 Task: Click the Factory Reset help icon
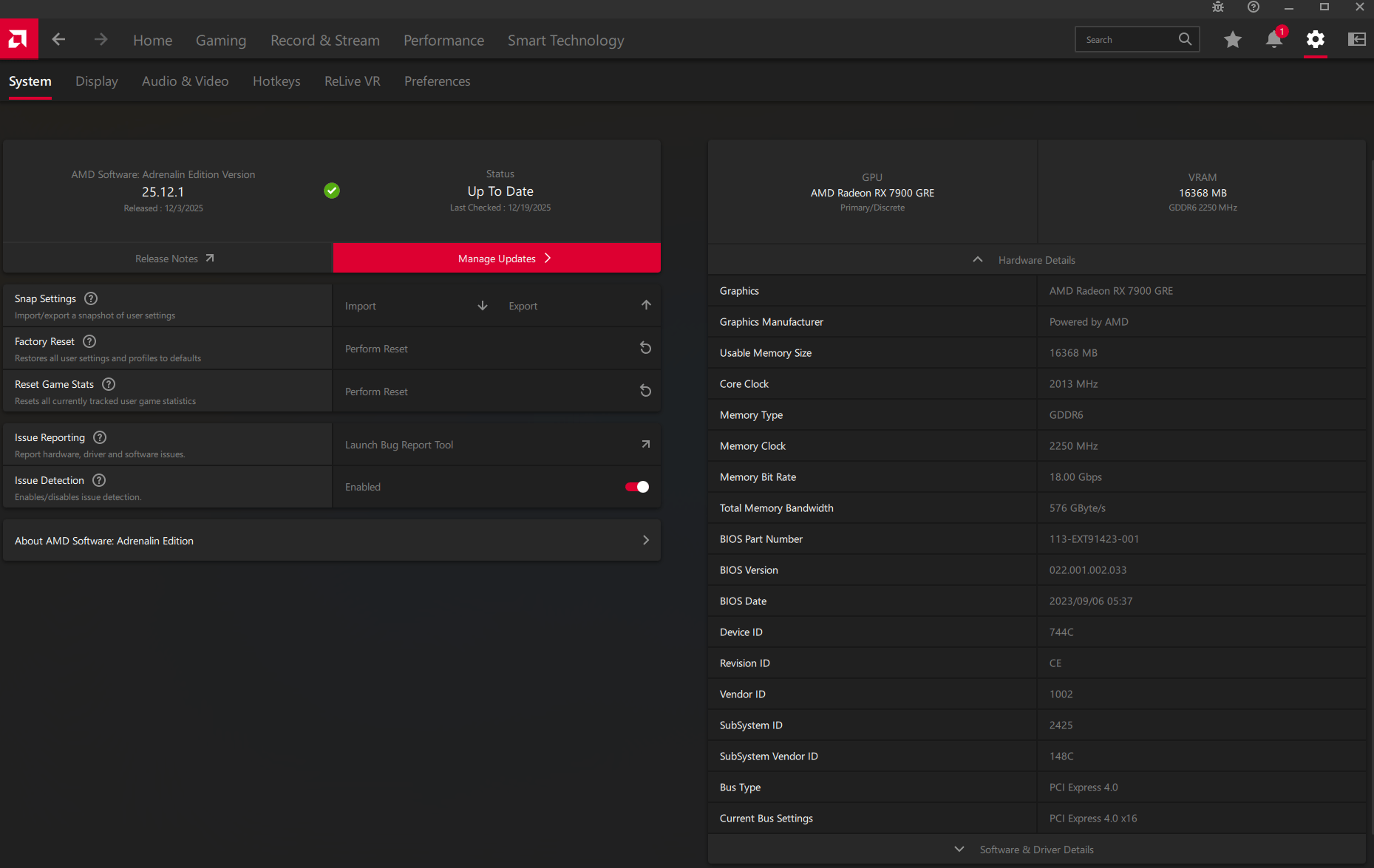point(89,341)
